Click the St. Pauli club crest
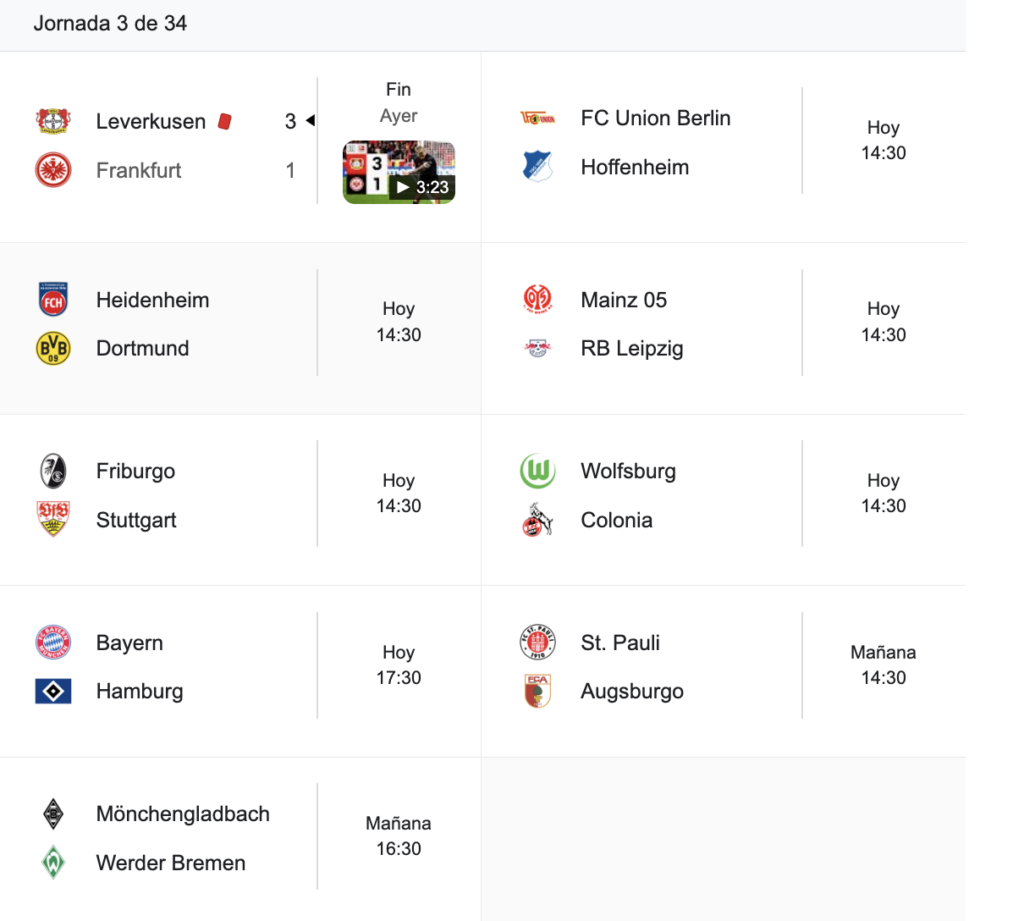Viewport: 1024px width, 921px height. [x=537, y=642]
